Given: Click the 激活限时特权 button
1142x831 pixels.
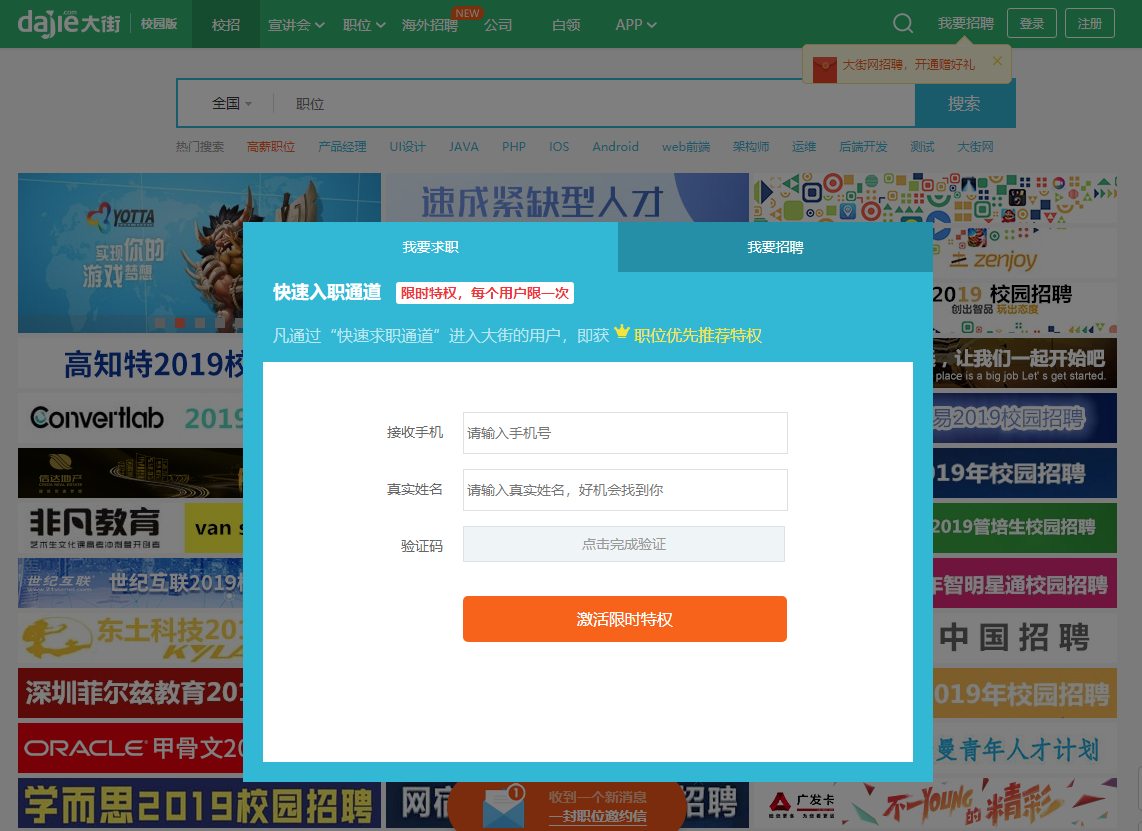Looking at the screenshot, I should [624, 618].
